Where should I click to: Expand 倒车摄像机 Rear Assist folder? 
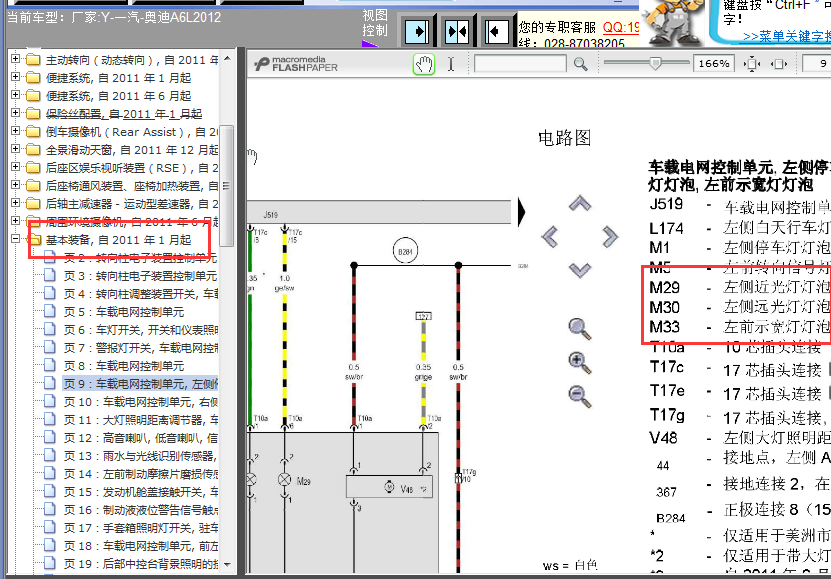point(15,131)
